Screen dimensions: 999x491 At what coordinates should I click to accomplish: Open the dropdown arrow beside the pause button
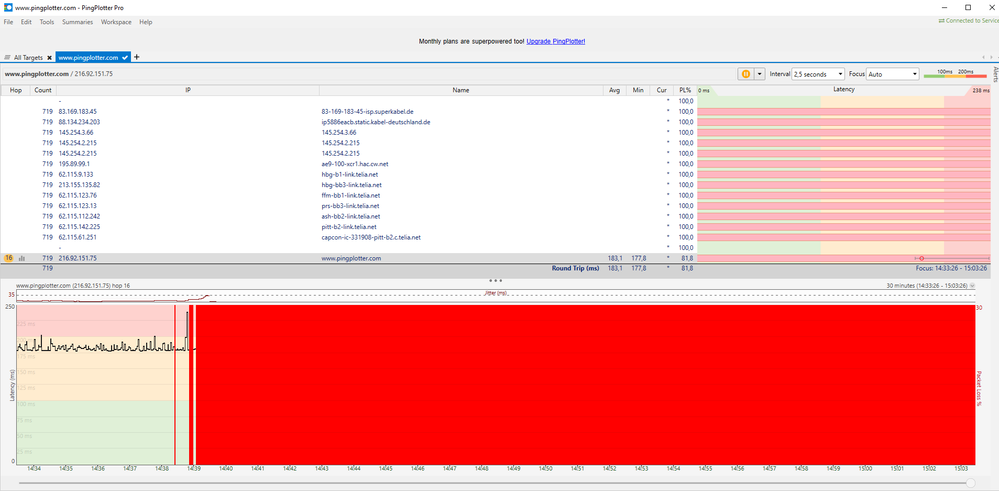759,74
